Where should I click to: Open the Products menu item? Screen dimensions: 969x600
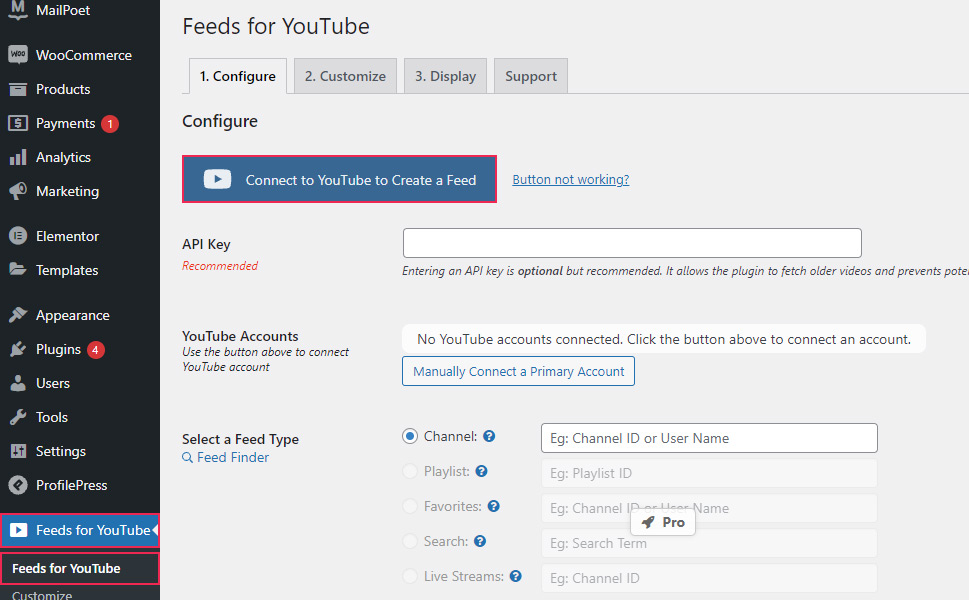tap(80, 89)
